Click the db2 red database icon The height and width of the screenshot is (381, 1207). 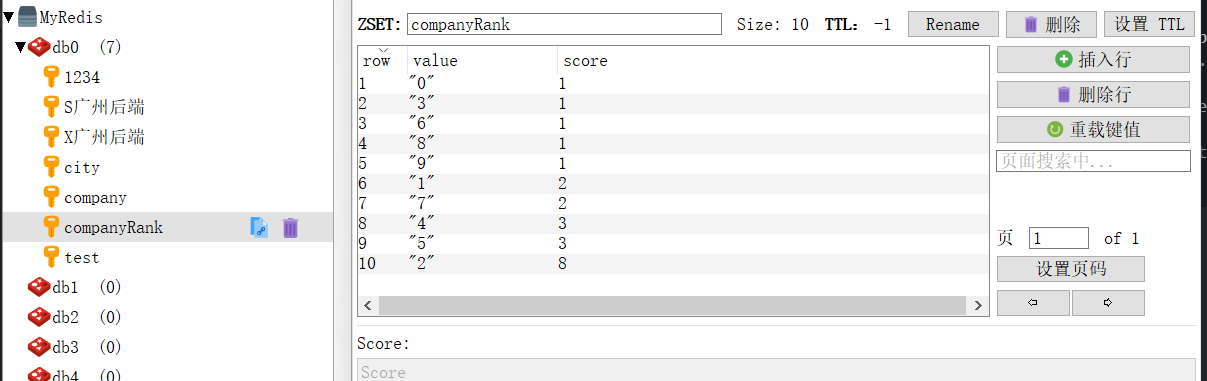pyautogui.click(x=40, y=317)
